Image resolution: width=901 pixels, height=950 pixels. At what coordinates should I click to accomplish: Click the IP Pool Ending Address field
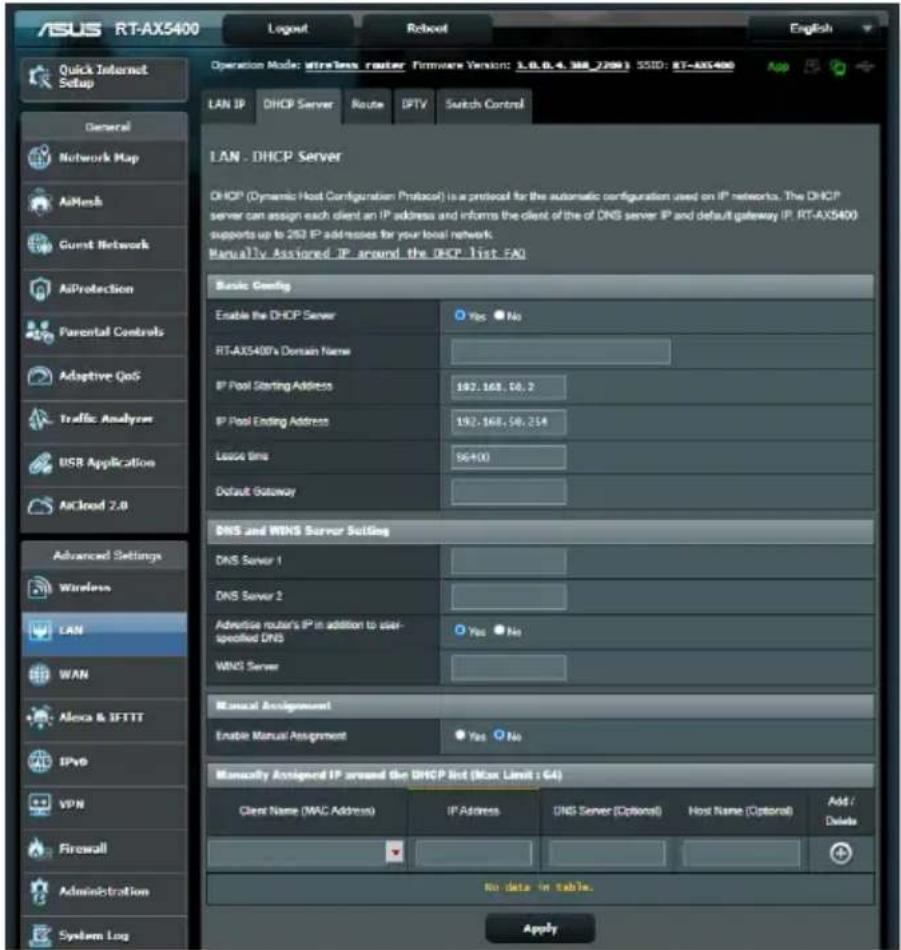pos(508,422)
